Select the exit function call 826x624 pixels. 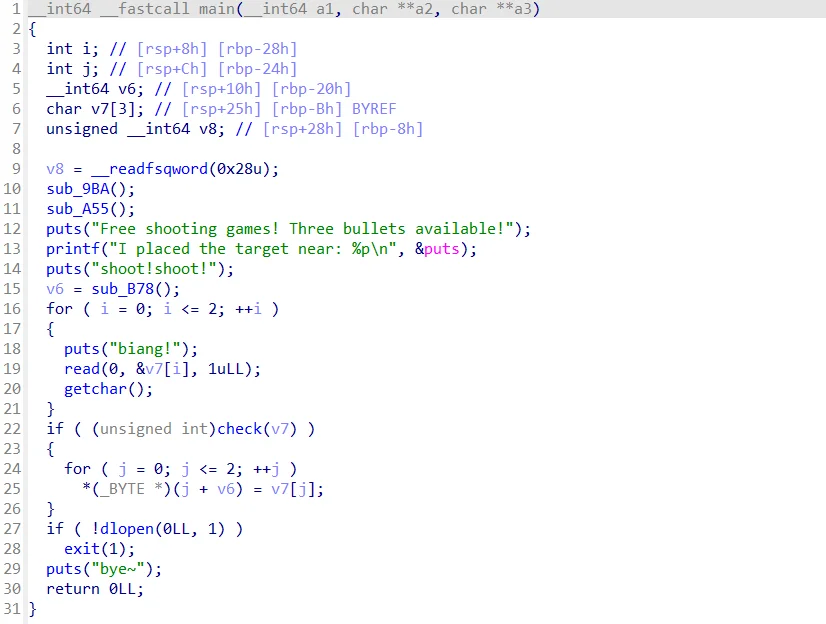pyautogui.click(x=80, y=549)
